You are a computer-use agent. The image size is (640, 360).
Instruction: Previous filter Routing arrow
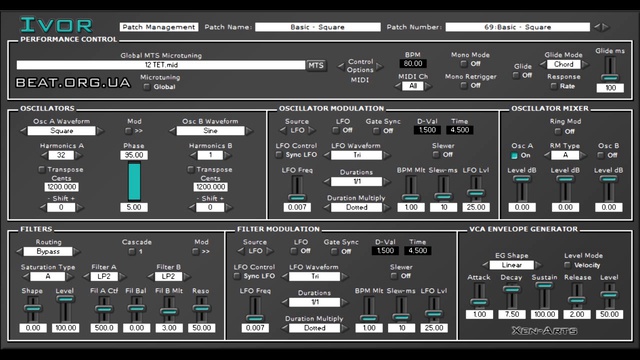(x=19, y=252)
